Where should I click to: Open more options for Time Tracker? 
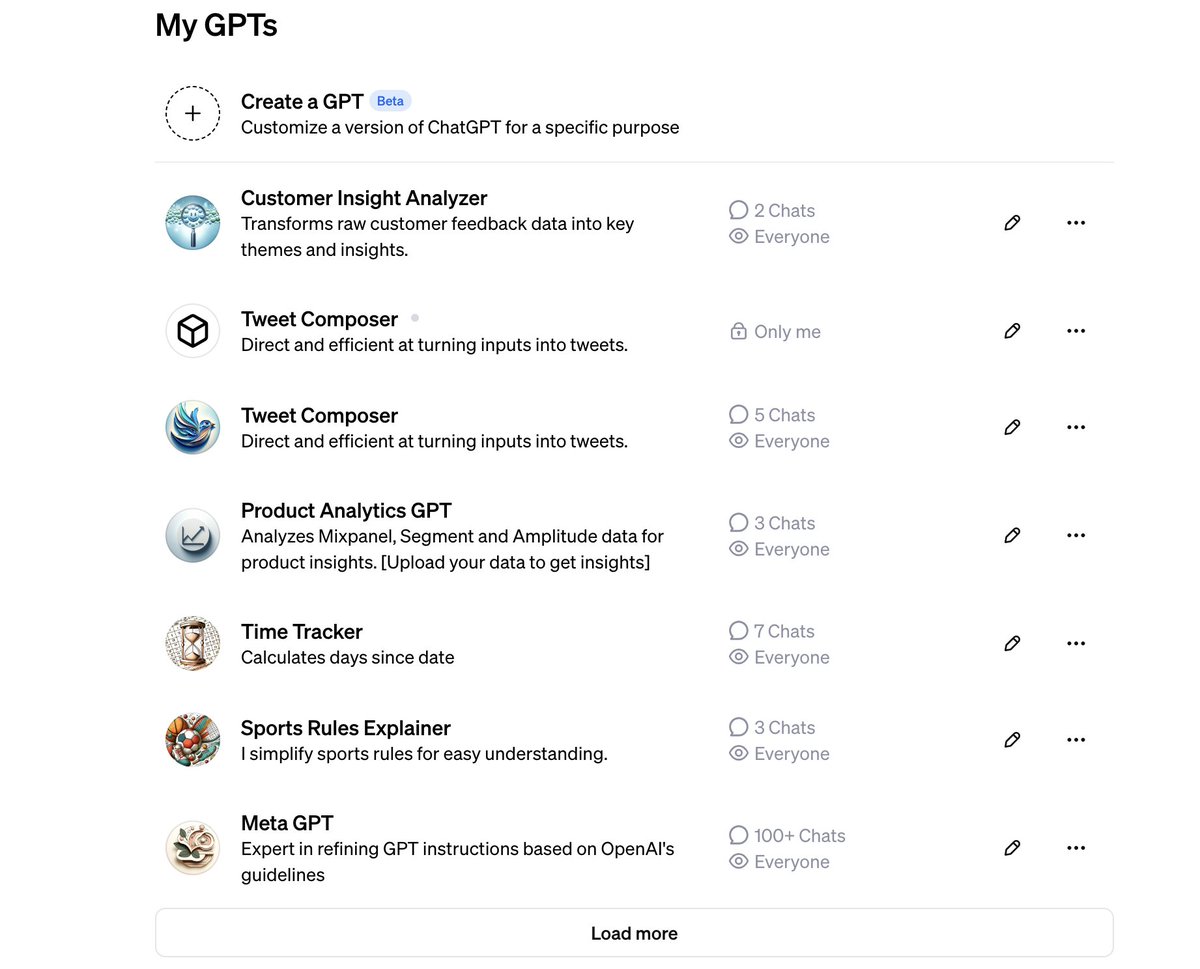click(x=1076, y=643)
